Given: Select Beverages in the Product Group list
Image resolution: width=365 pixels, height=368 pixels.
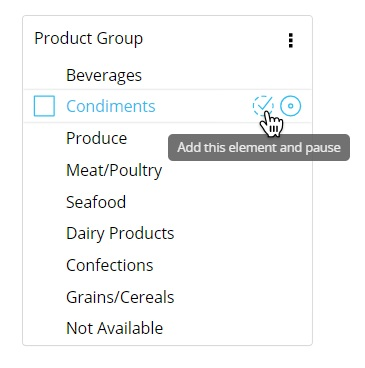Looking at the screenshot, I should 104,75.
